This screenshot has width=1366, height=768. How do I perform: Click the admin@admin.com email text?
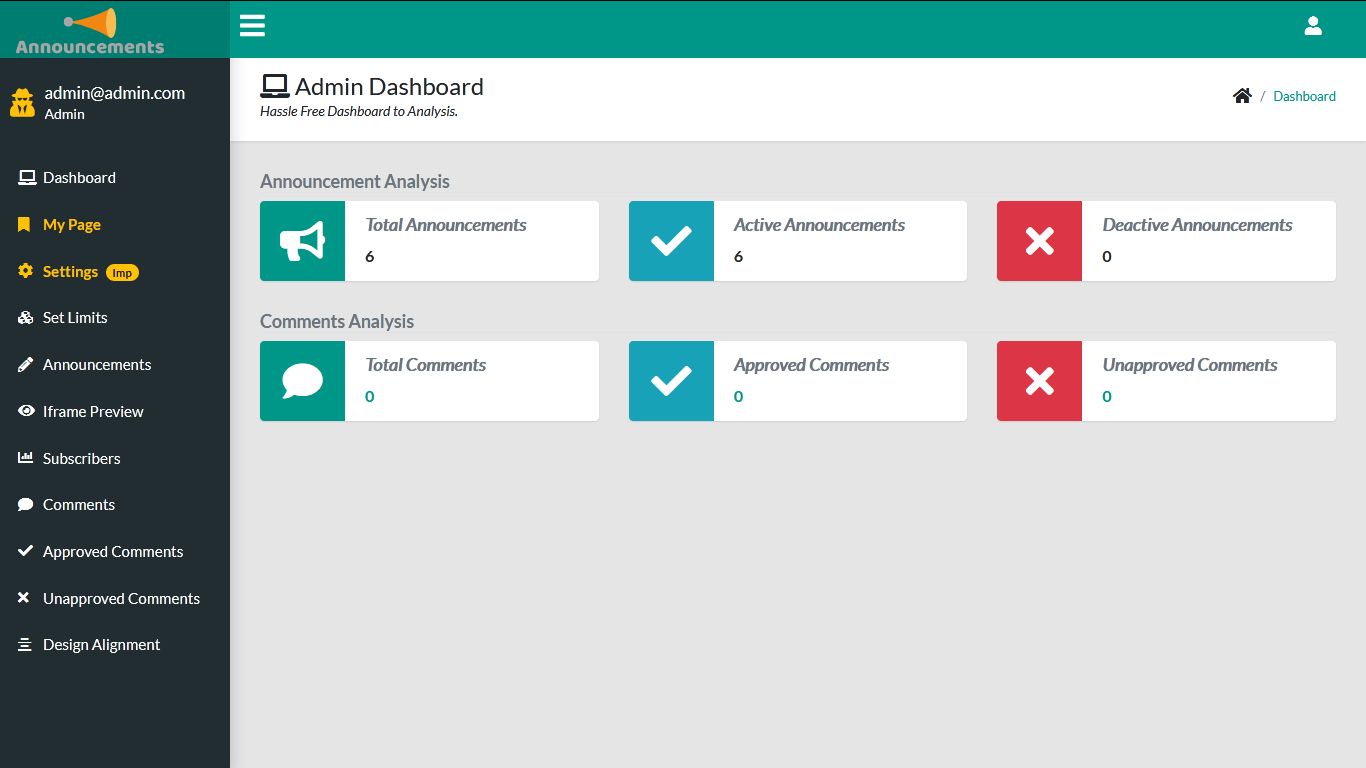[x=115, y=93]
